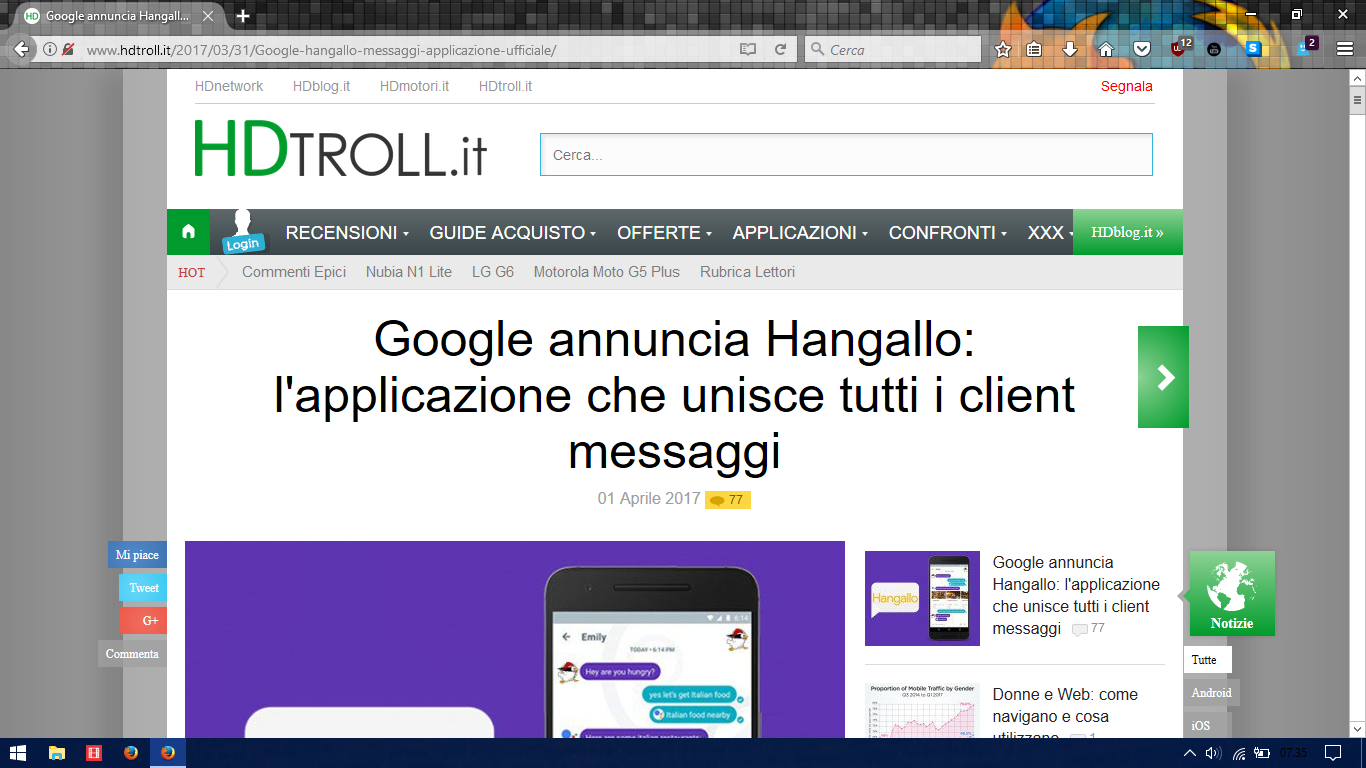This screenshot has width=1366, height=768.
Task: Open HDblog.it top link
Action: coord(321,86)
